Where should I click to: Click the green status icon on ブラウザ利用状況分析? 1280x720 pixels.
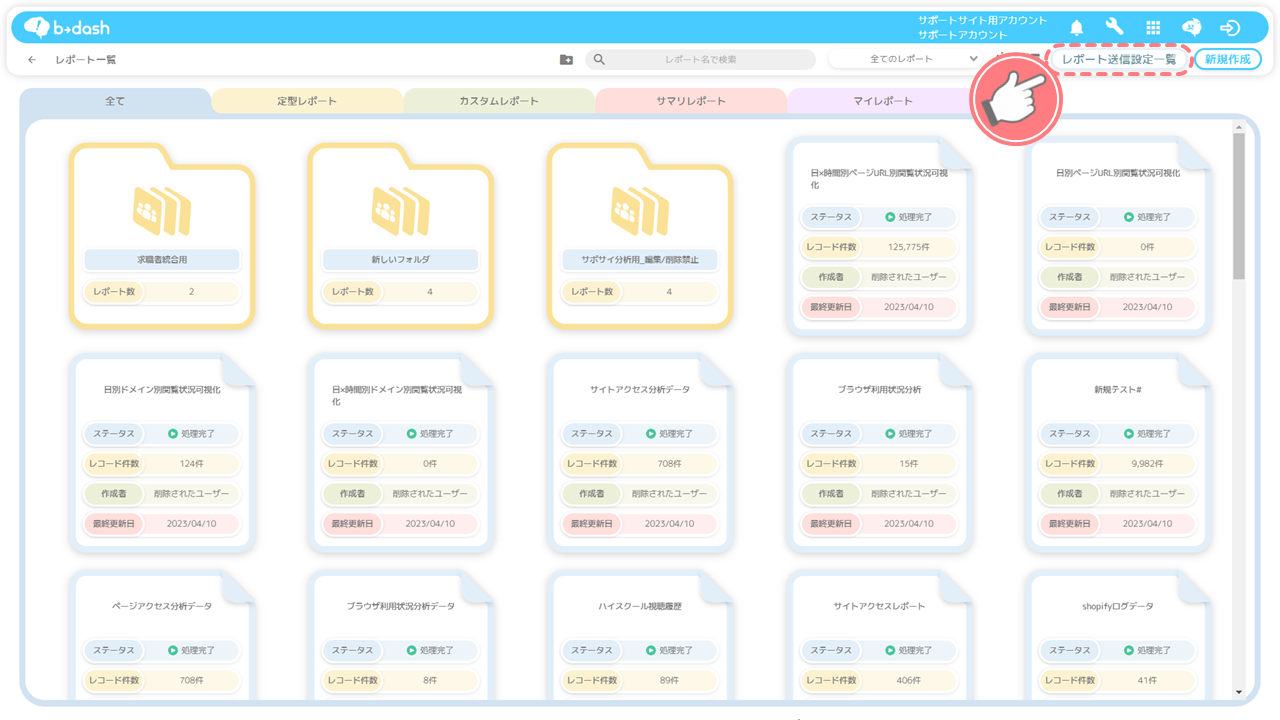890,434
